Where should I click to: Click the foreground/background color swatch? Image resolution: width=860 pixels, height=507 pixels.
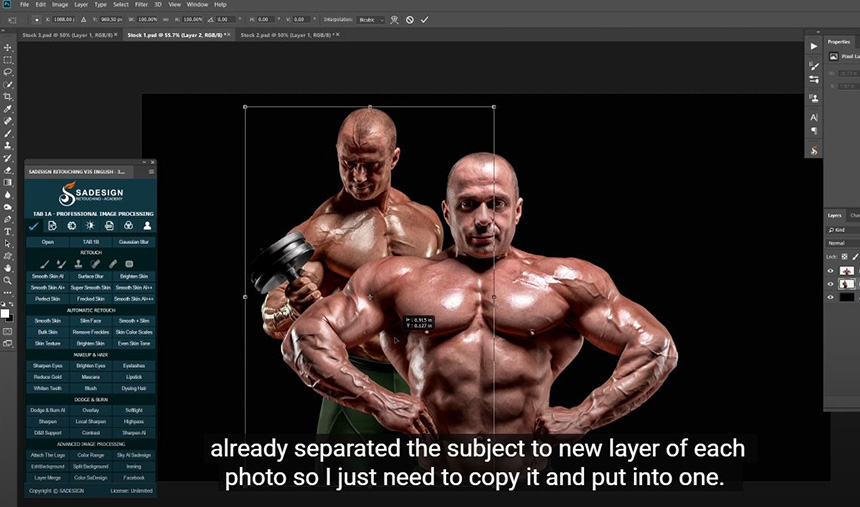[x=6, y=314]
